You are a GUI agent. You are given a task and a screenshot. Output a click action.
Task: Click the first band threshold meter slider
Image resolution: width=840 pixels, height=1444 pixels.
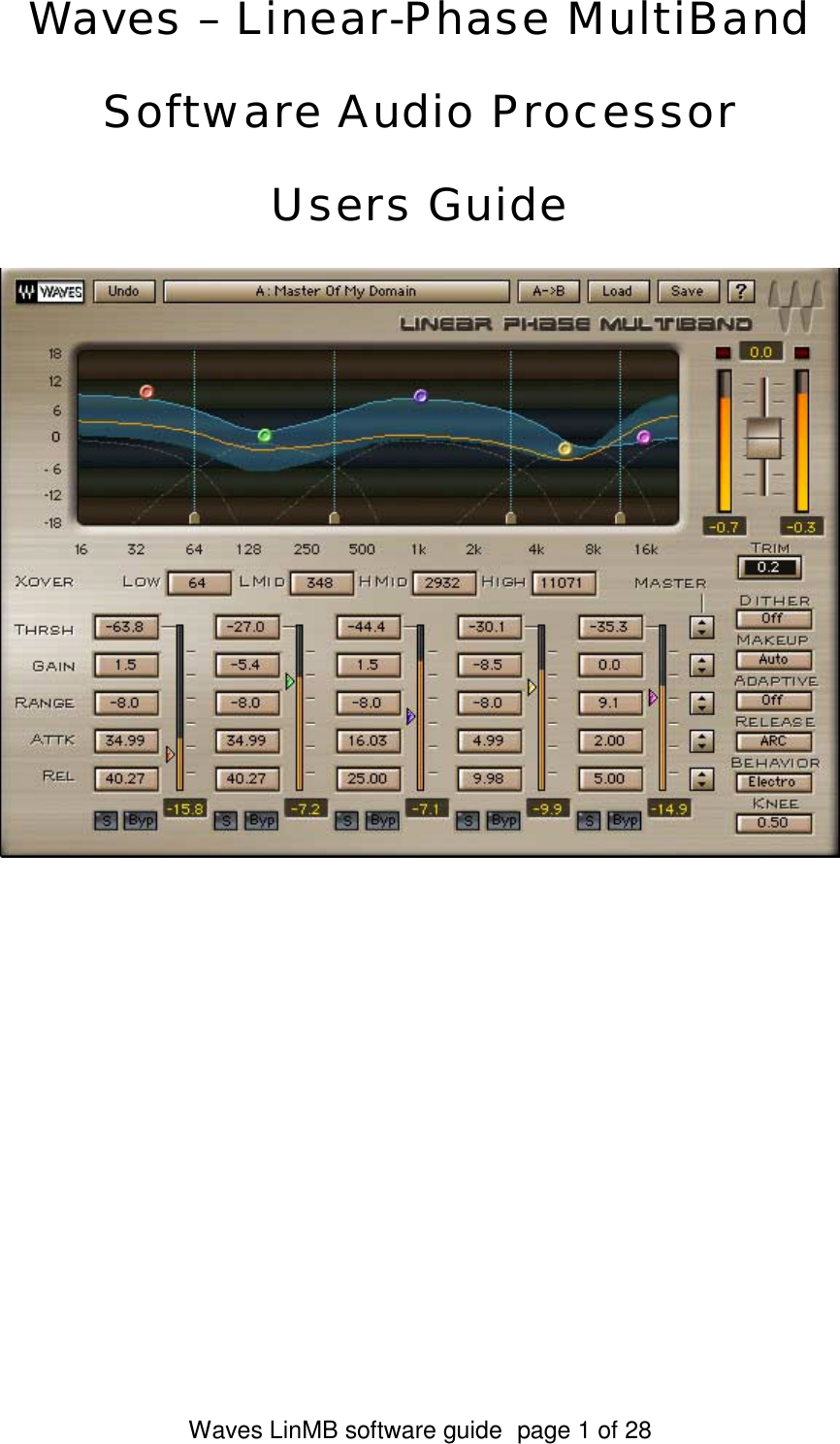179,708
